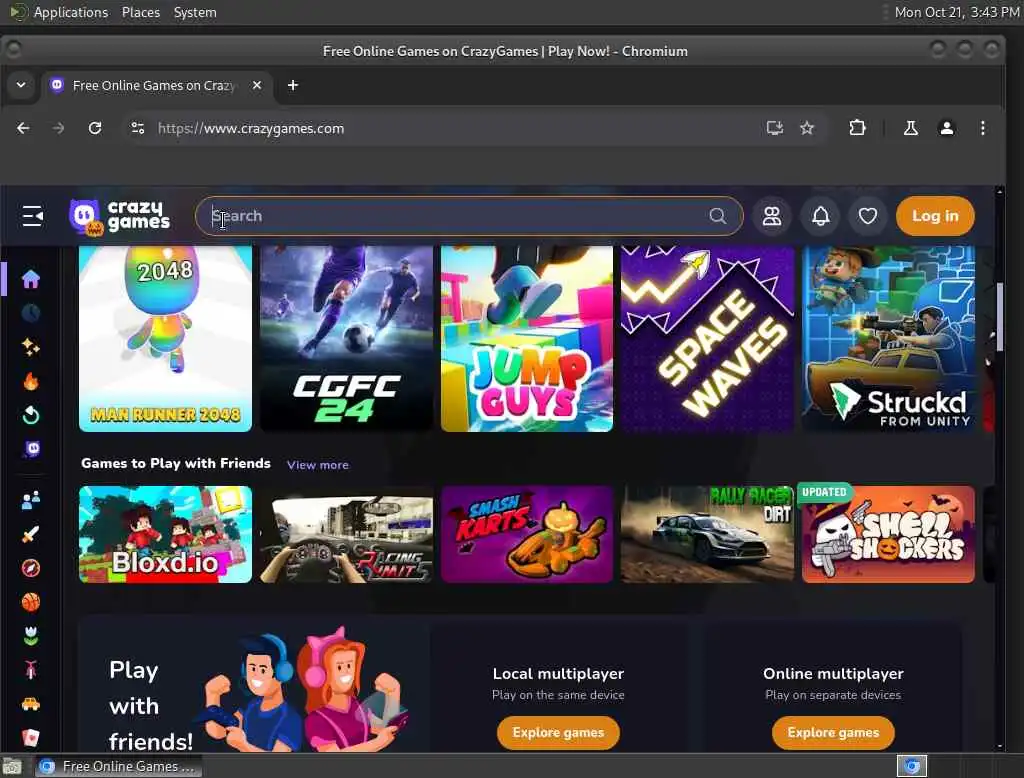Screen dimensions: 1024x778
Task: Open the tulip flower category icon
Action: click(31, 636)
